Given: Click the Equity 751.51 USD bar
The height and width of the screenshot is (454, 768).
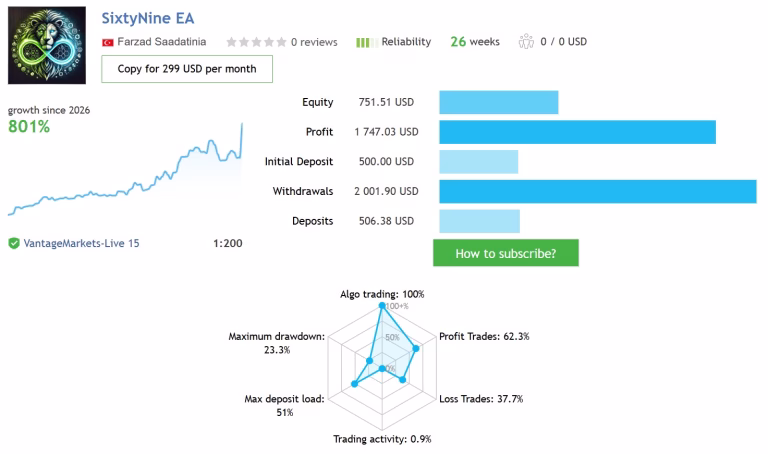Looking at the screenshot, I should 499,102.
